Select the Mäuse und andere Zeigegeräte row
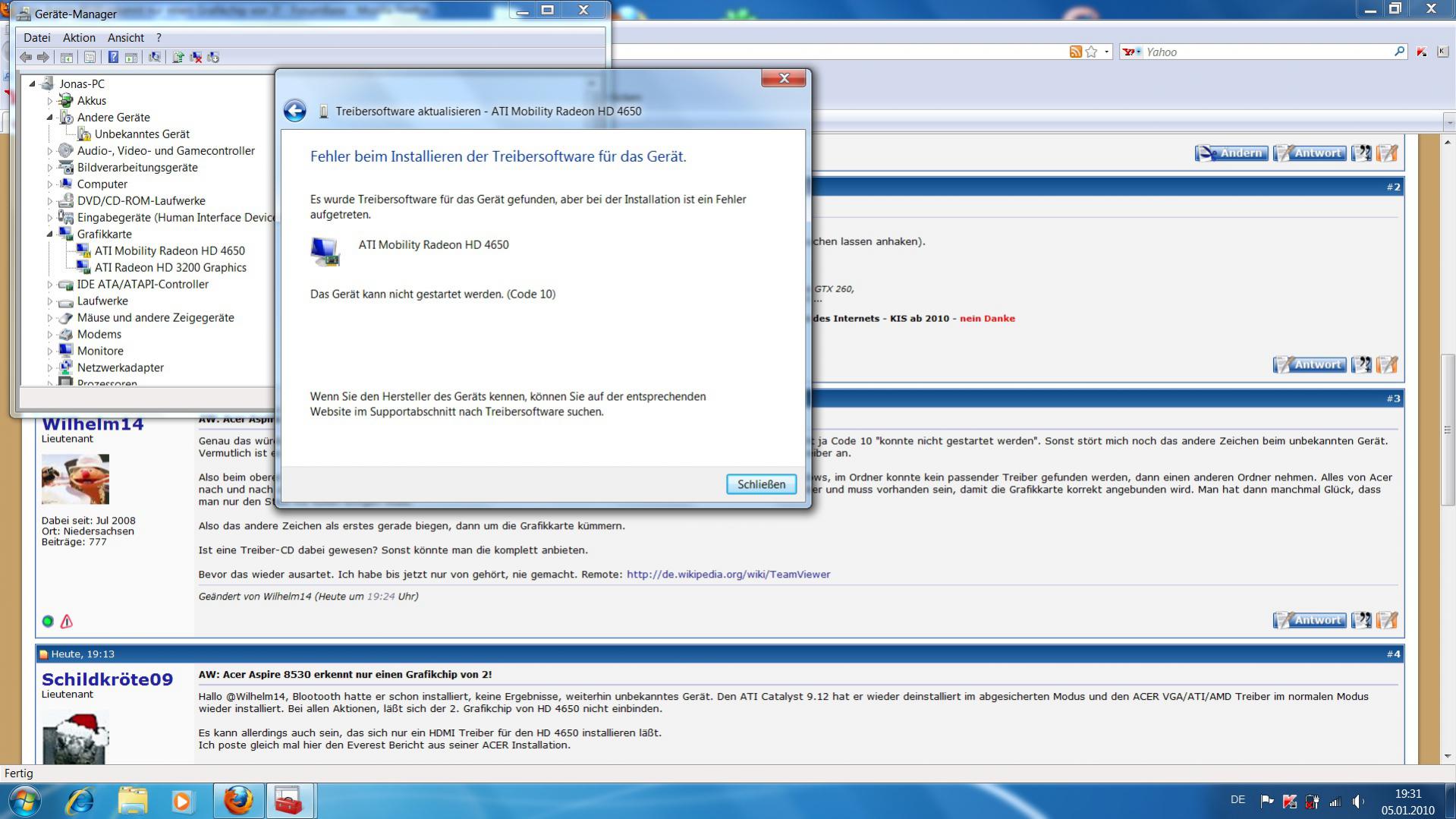Screen dimensions: 1456x819 point(156,318)
